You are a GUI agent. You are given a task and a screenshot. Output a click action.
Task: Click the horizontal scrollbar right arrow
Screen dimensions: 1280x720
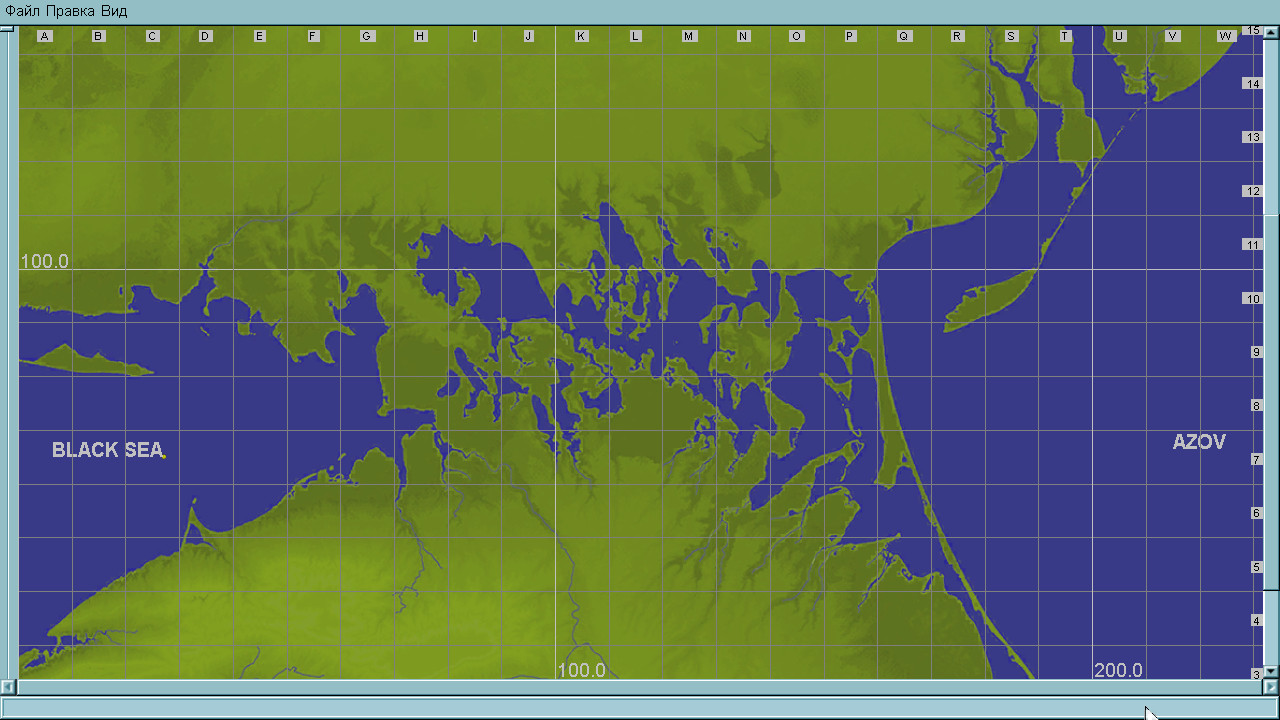(1271, 688)
